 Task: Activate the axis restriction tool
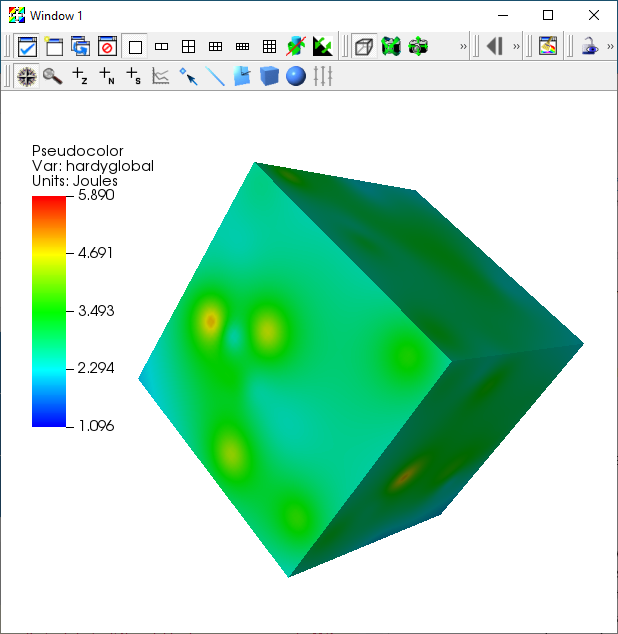point(323,76)
